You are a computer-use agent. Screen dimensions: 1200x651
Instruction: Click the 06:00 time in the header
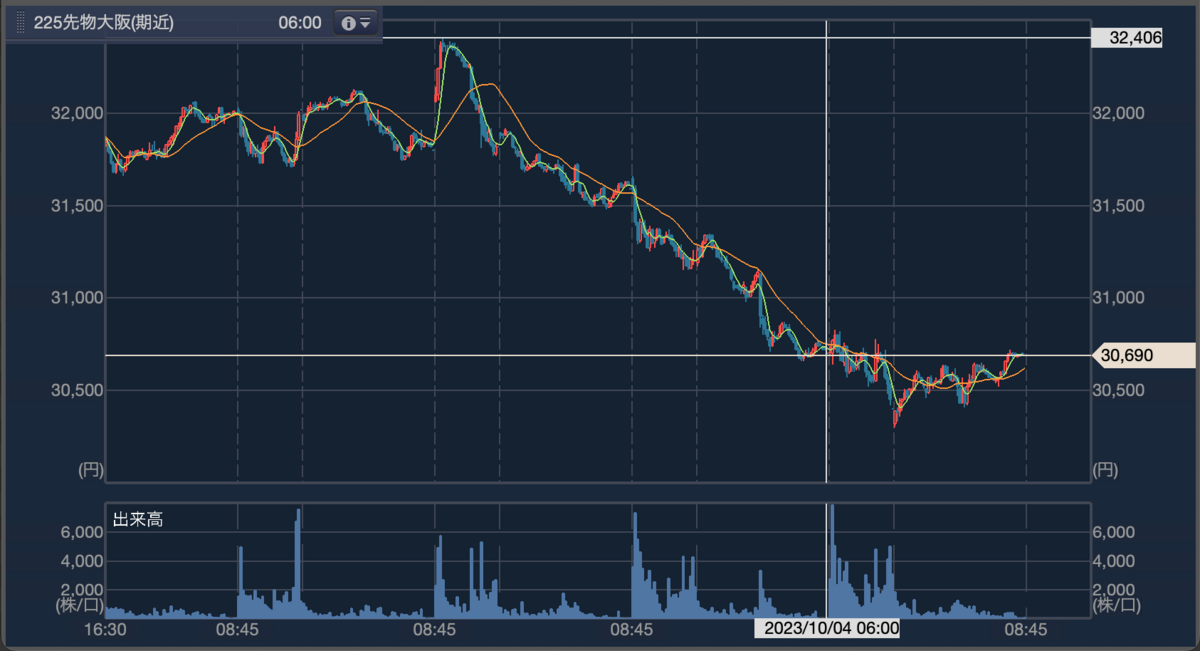click(x=300, y=23)
